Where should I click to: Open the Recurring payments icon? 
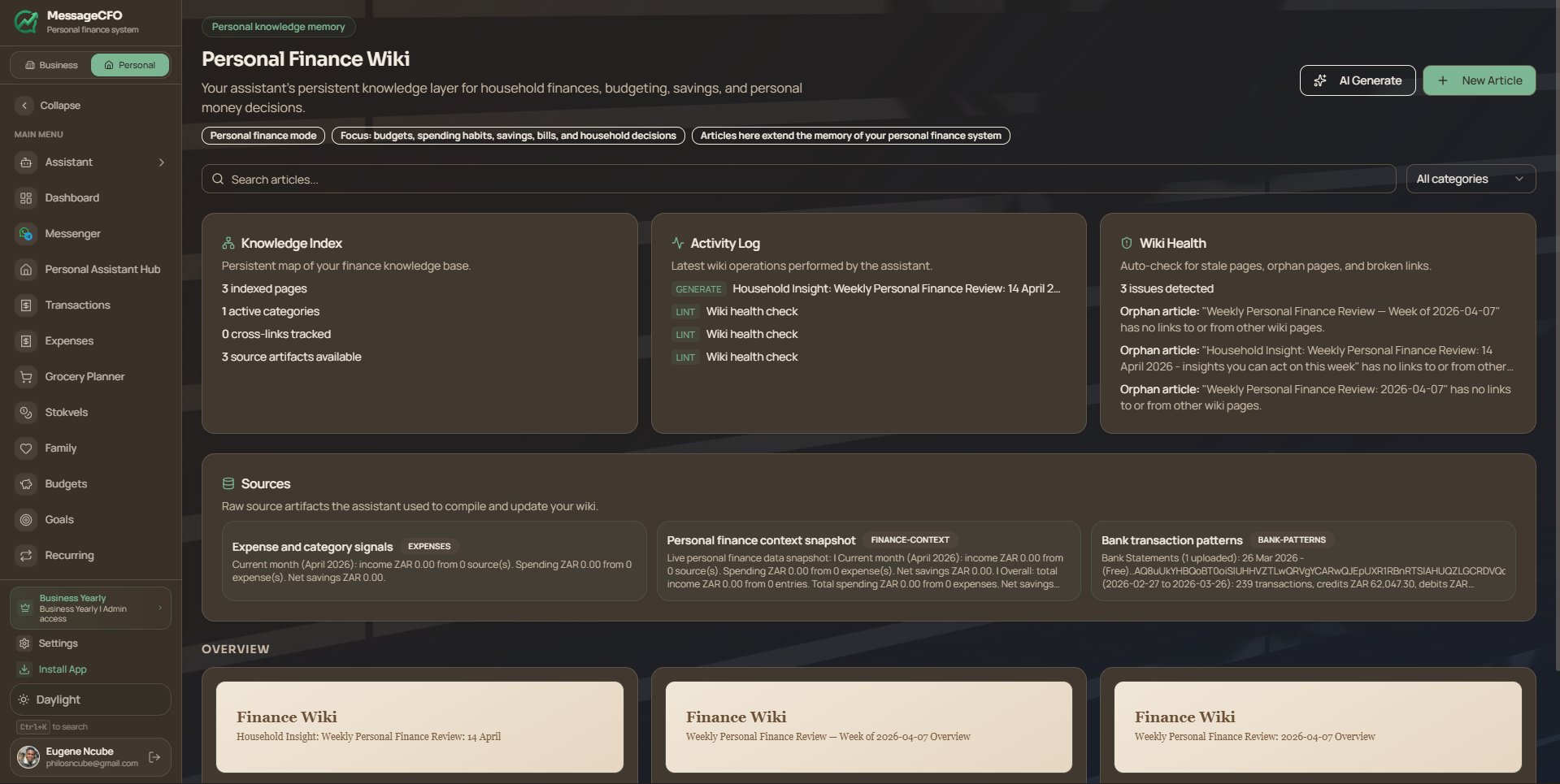[x=27, y=555]
